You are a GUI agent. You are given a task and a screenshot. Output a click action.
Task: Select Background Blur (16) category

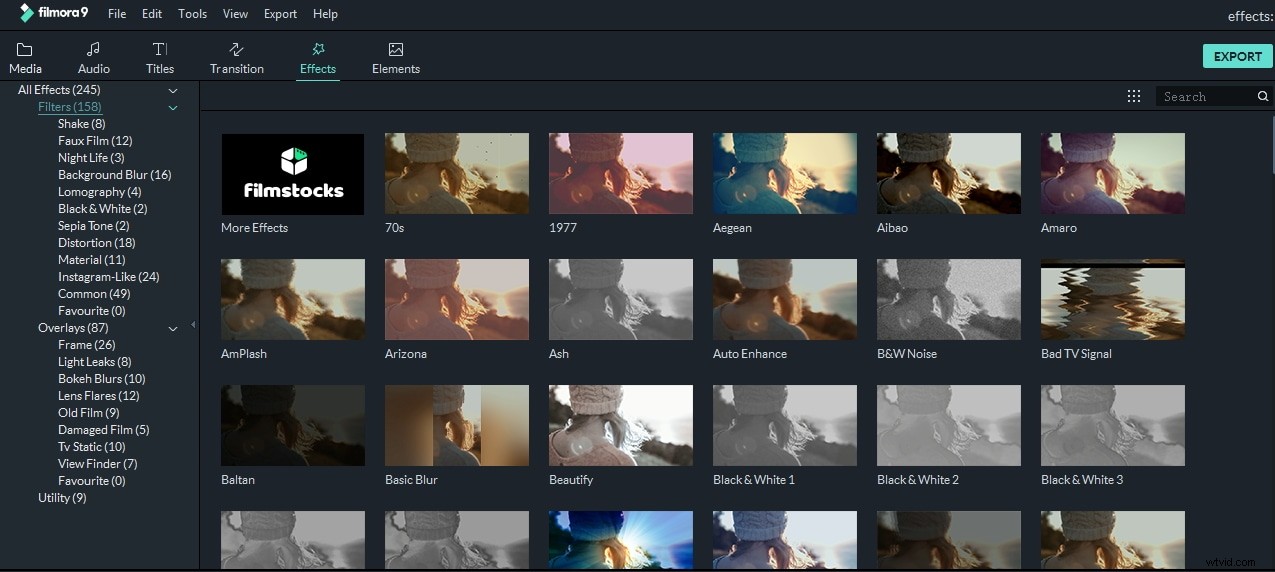click(114, 175)
